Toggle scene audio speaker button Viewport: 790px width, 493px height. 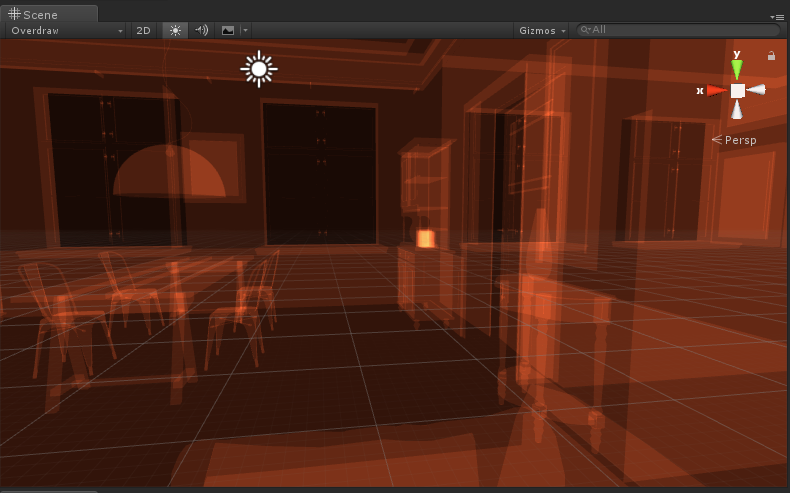pos(202,31)
